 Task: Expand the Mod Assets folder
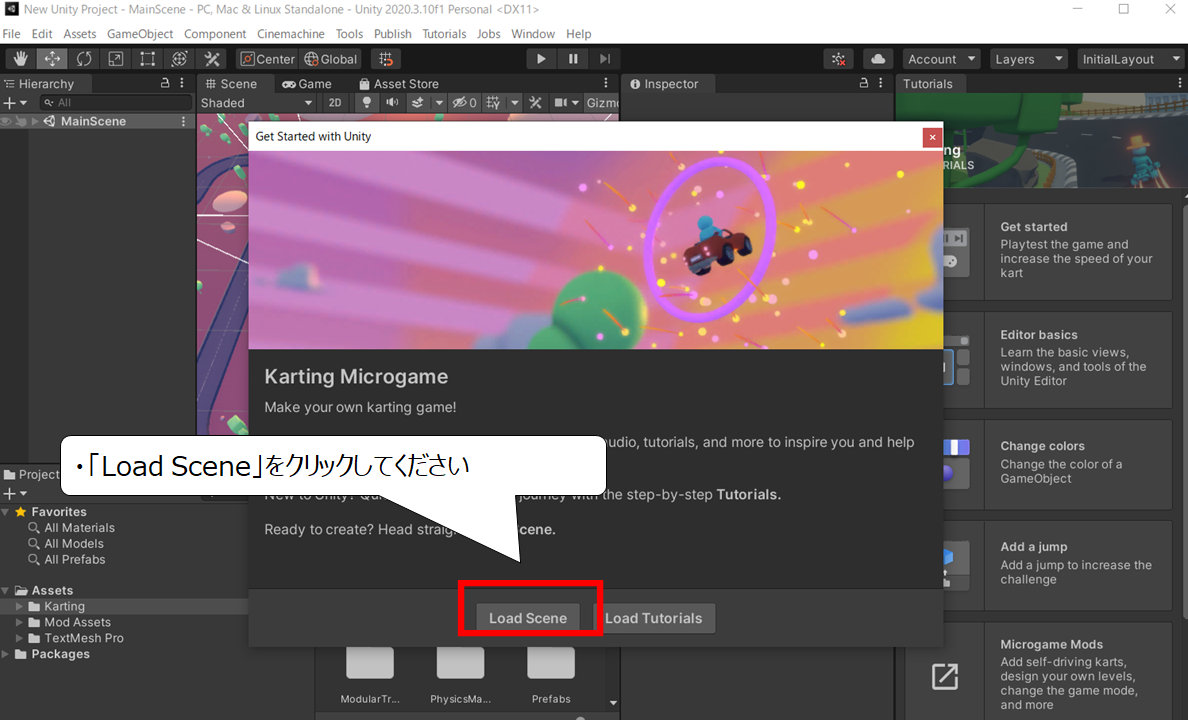pos(20,622)
